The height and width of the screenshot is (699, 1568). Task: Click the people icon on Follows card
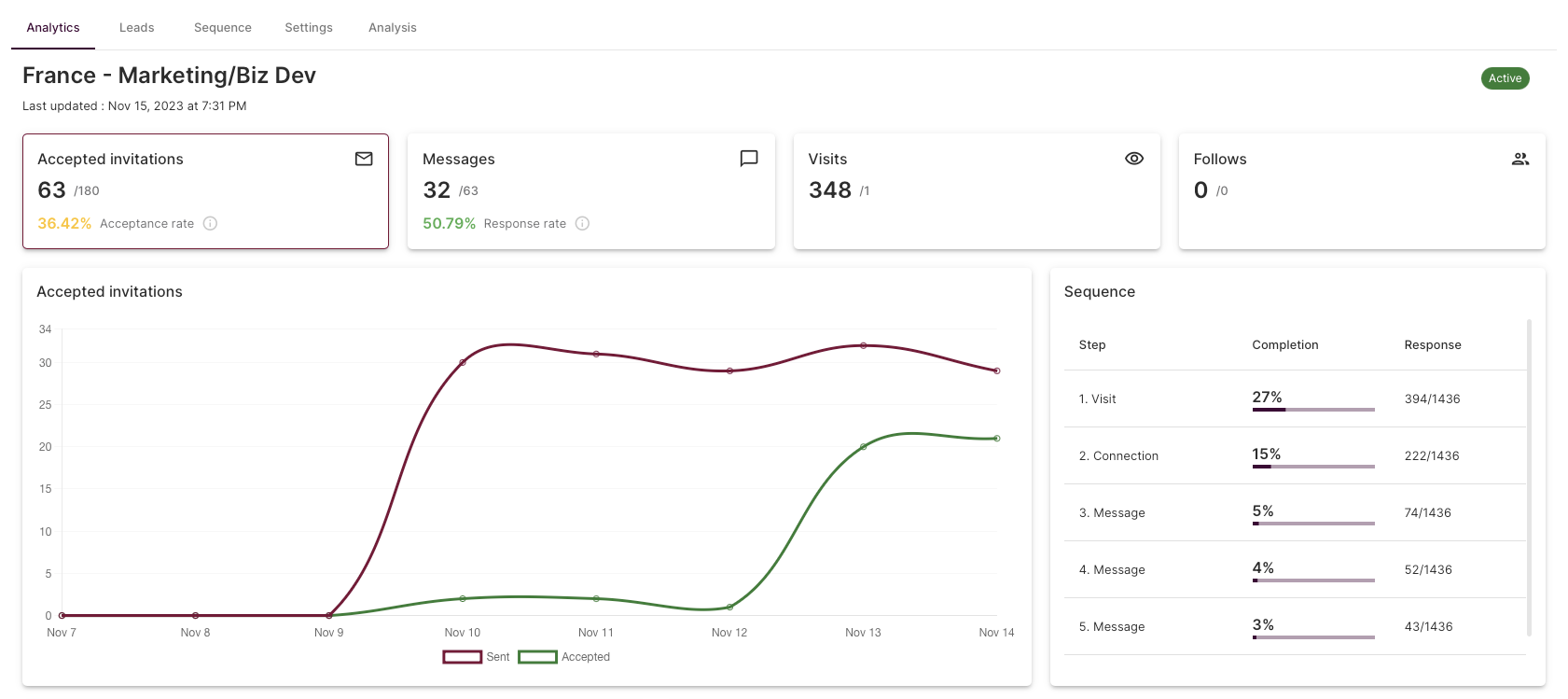click(1520, 159)
